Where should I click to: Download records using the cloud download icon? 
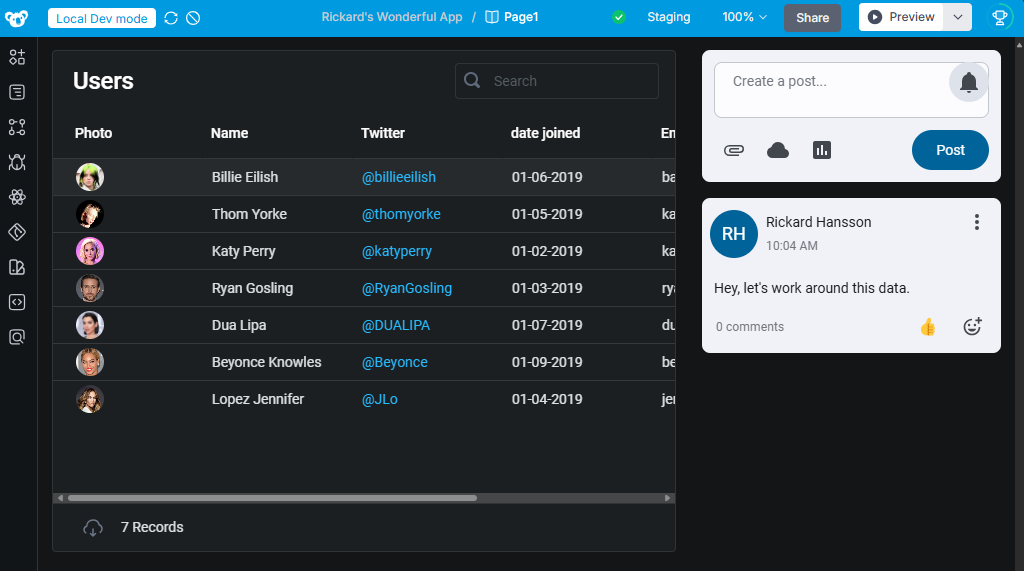pyautogui.click(x=93, y=527)
